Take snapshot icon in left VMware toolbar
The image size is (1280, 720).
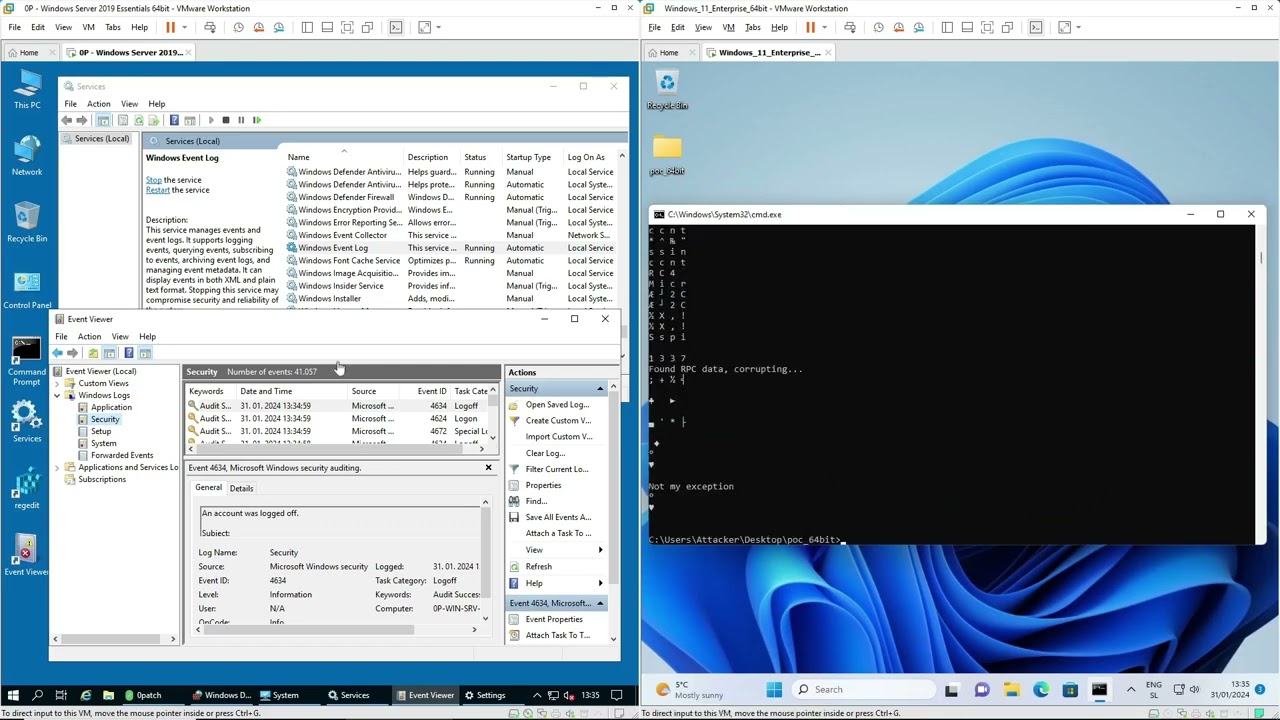pyautogui.click(x=238, y=27)
